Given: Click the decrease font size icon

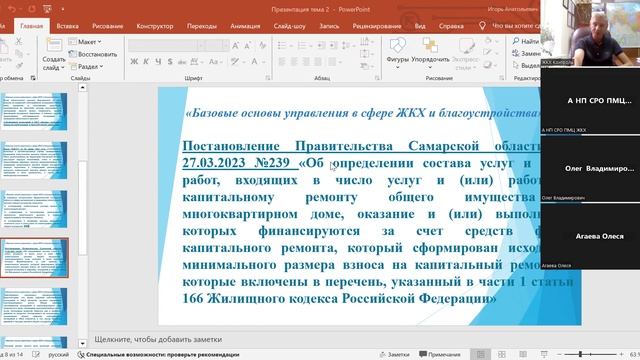Looking at the screenshot, I should tap(247, 45).
